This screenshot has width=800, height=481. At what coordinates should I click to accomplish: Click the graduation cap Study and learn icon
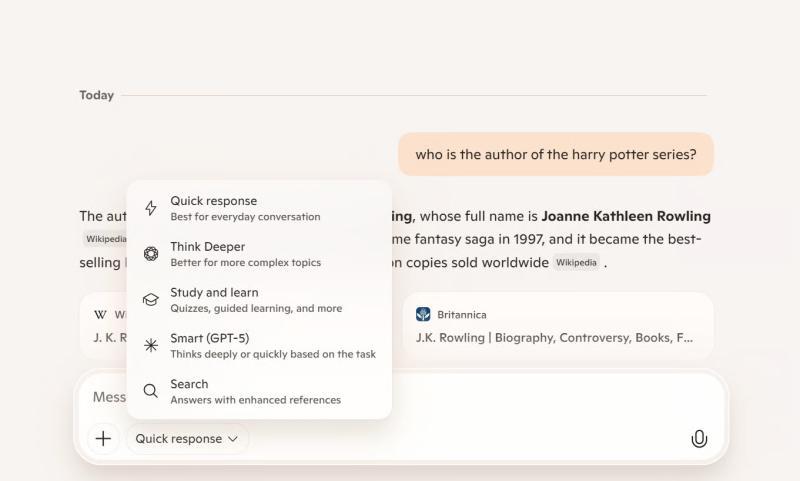[x=151, y=300]
